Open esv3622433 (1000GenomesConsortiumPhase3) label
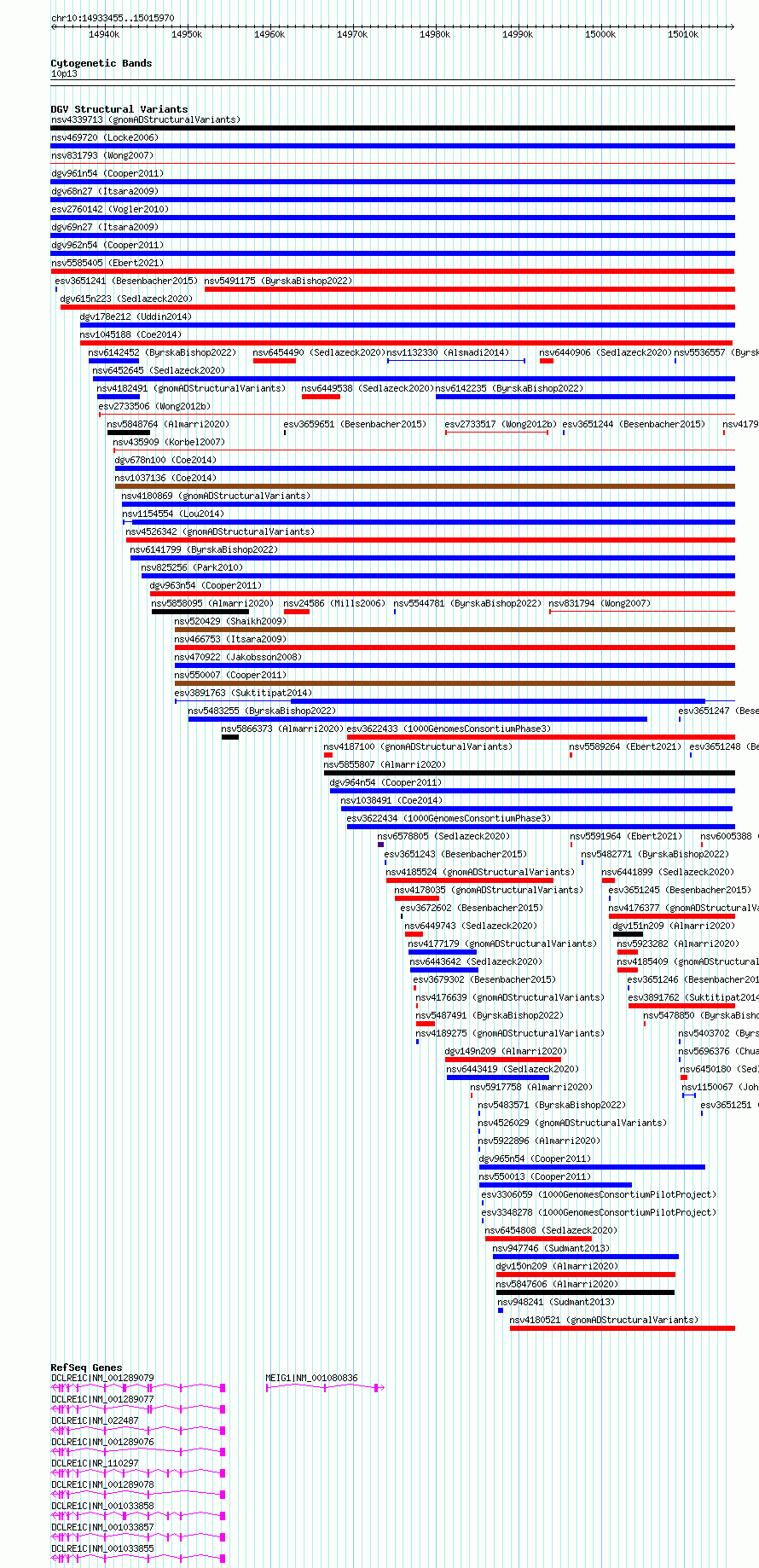The height and width of the screenshot is (1568, 759). point(449,729)
